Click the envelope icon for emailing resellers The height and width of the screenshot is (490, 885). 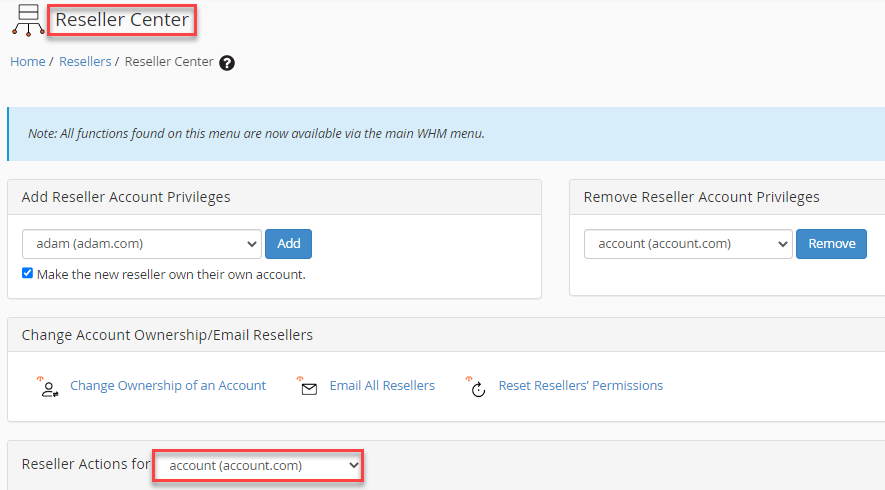309,387
